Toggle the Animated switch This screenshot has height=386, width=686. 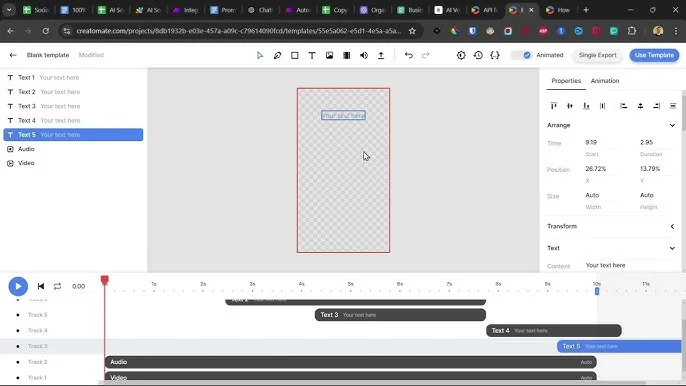522,55
